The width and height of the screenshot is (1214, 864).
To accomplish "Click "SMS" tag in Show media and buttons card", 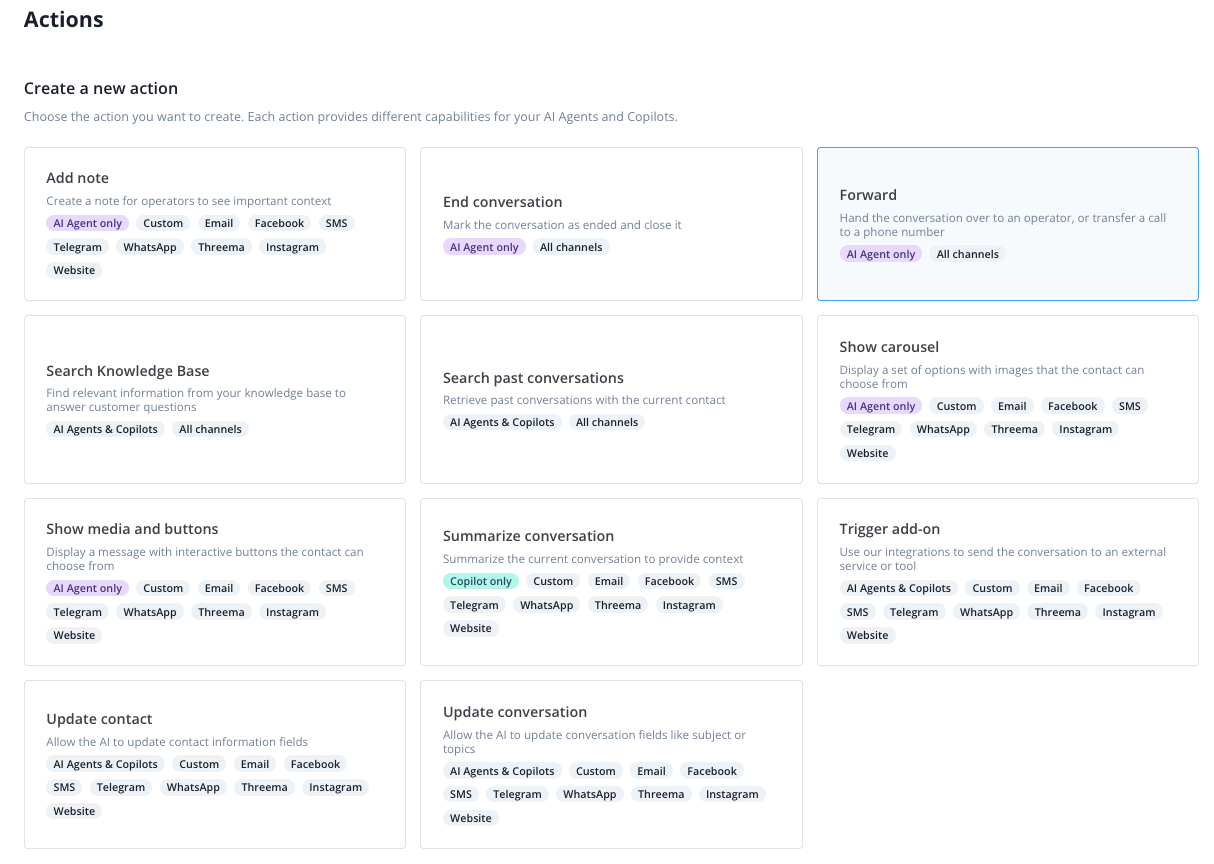I will tap(336, 588).
